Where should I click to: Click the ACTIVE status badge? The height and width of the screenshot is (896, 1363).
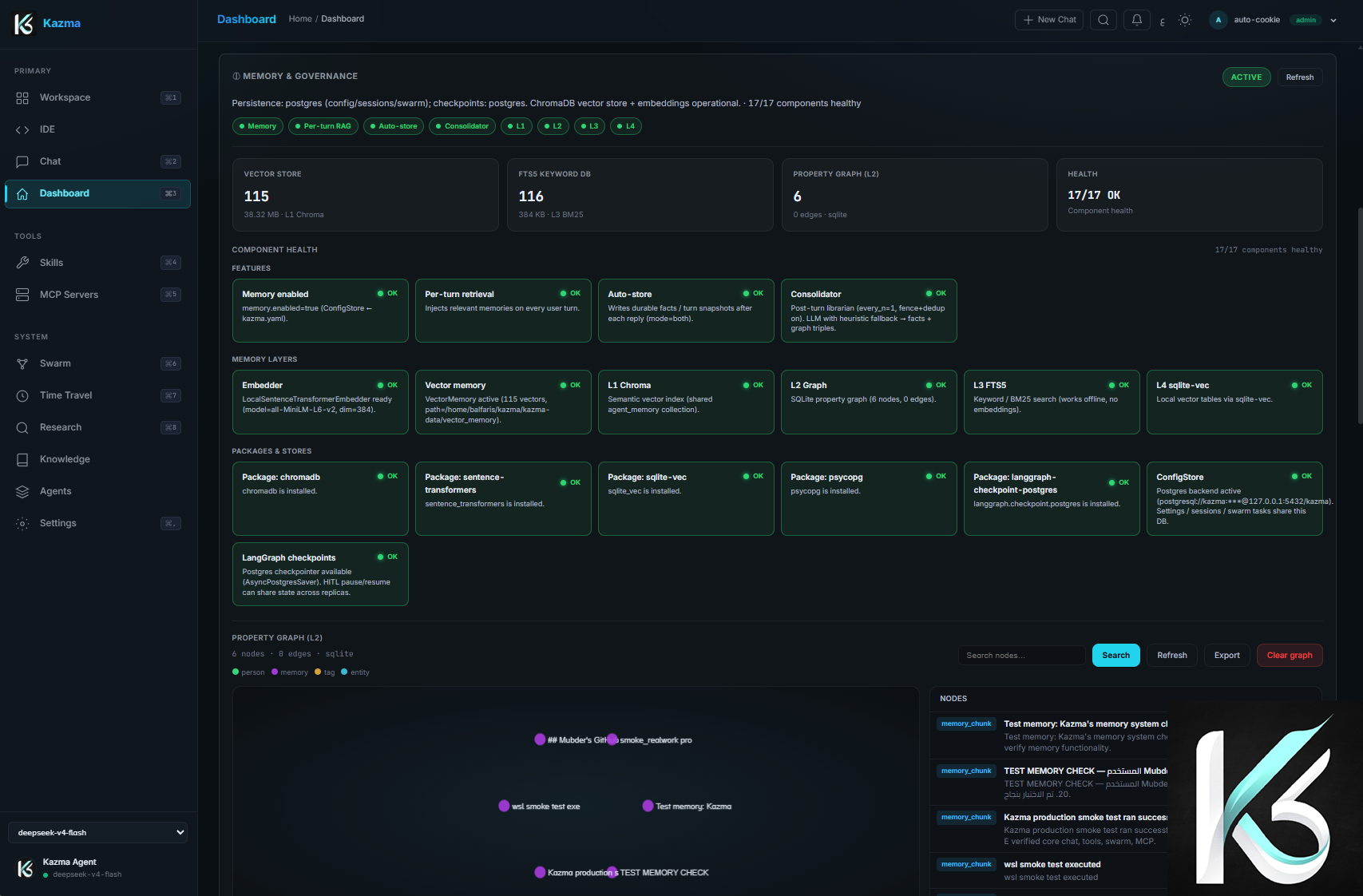(x=1246, y=77)
